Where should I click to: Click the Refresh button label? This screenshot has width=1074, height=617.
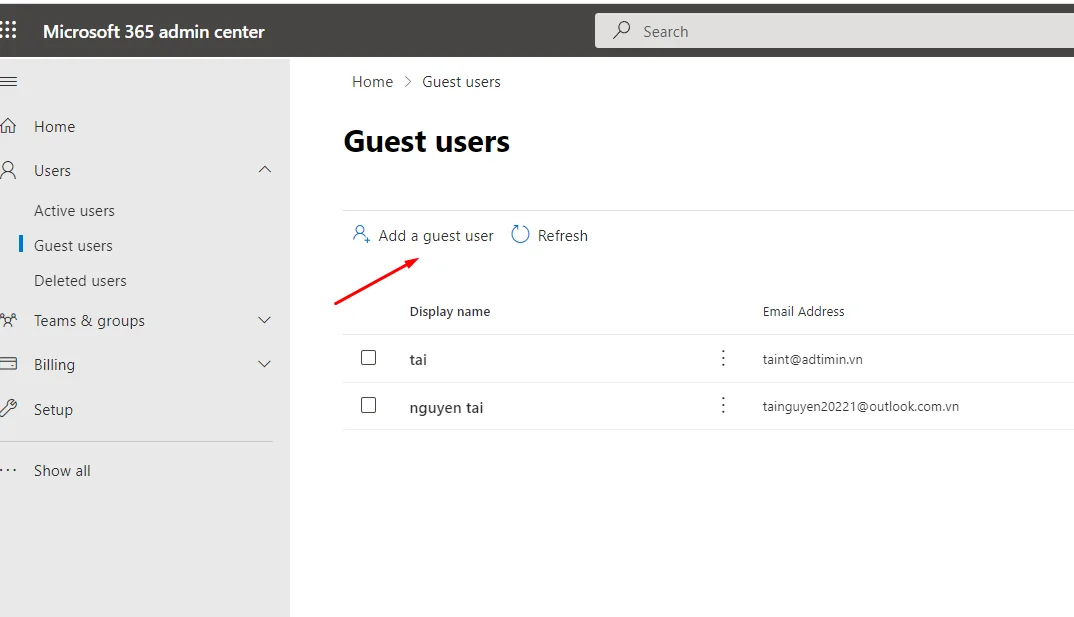point(562,236)
